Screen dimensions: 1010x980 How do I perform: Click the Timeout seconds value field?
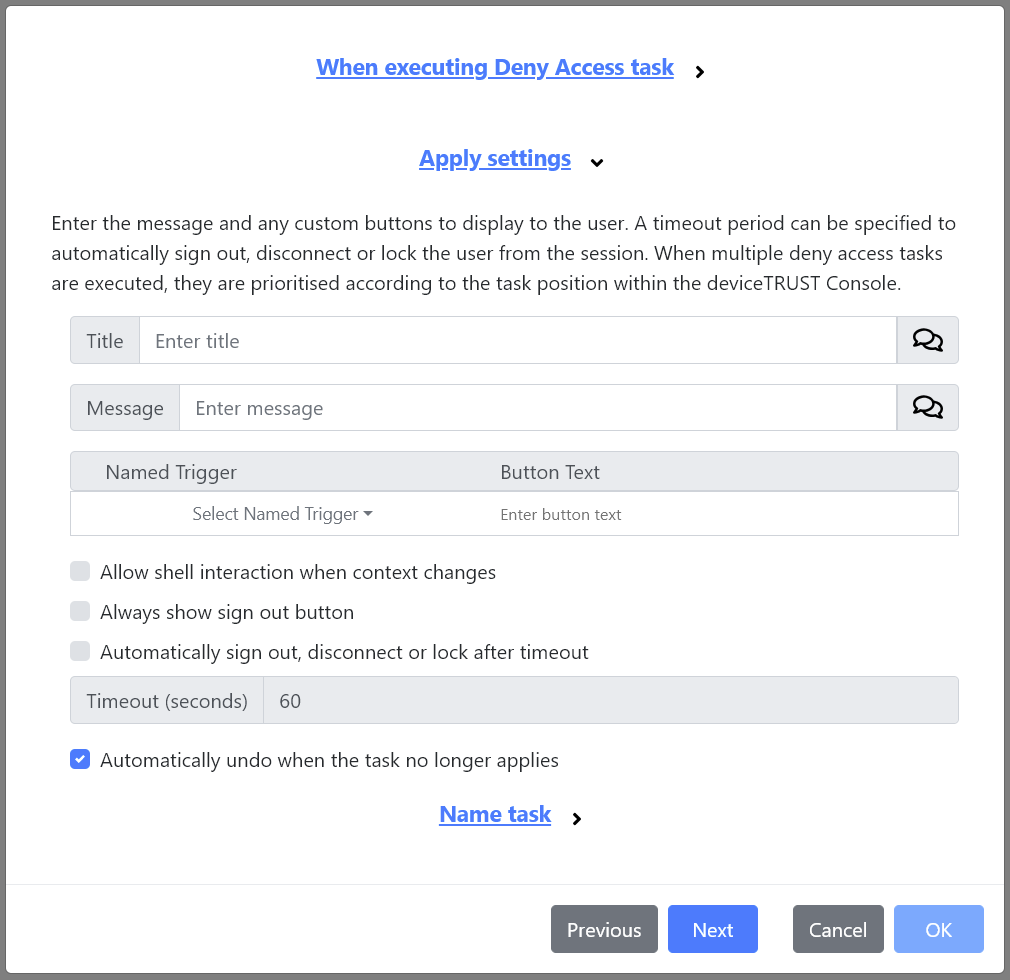pos(610,700)
